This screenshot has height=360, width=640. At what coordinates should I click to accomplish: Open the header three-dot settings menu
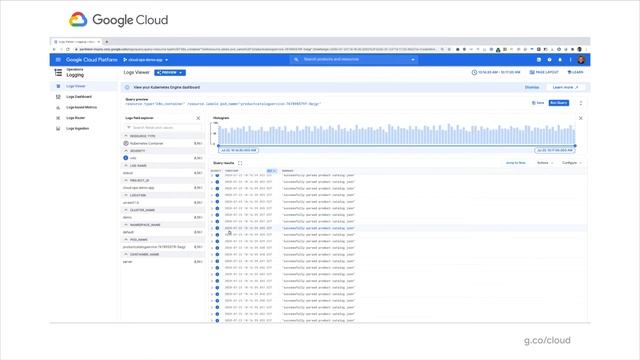[x=571, y=60]
